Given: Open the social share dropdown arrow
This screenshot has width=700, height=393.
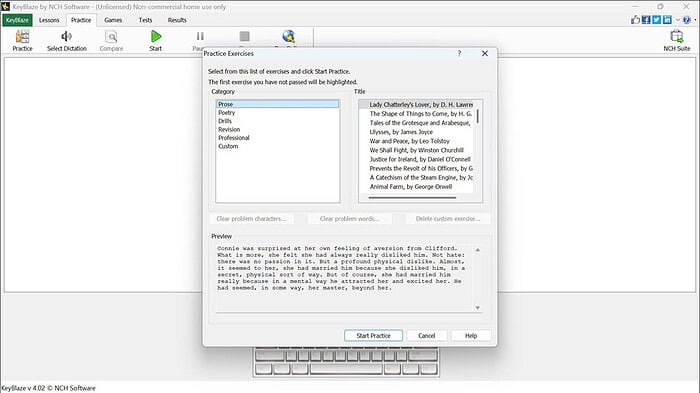Looking at the screenshot, I should 677,20.
